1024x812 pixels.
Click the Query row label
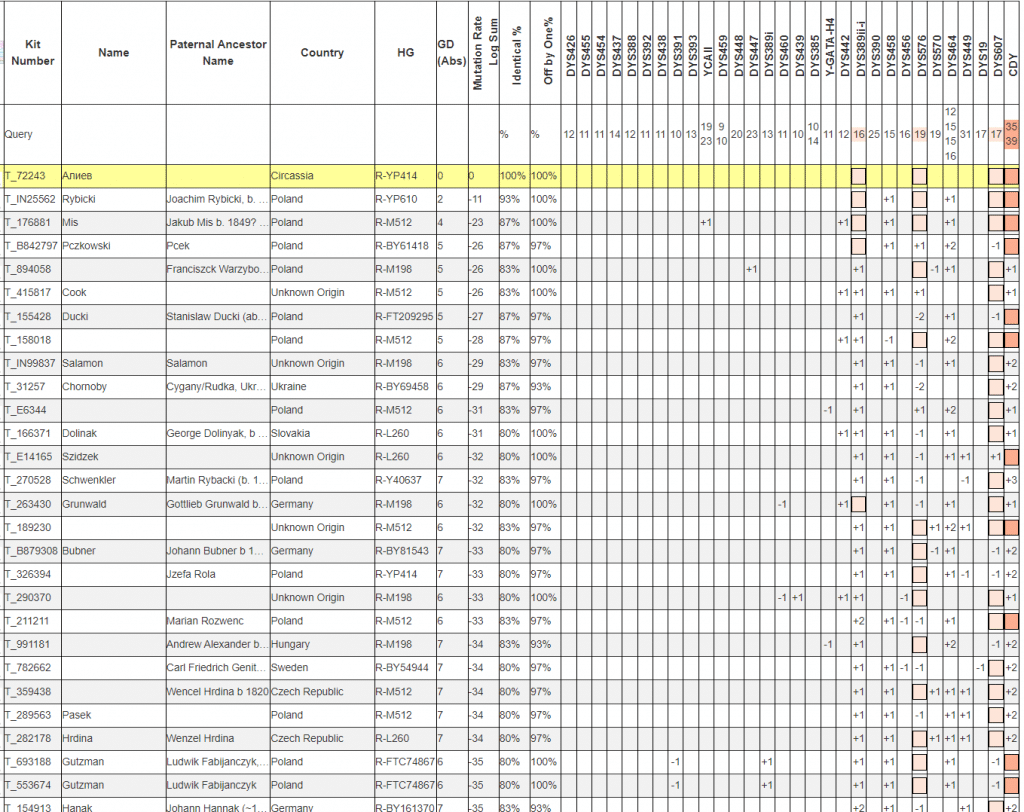tap(20, 134)
